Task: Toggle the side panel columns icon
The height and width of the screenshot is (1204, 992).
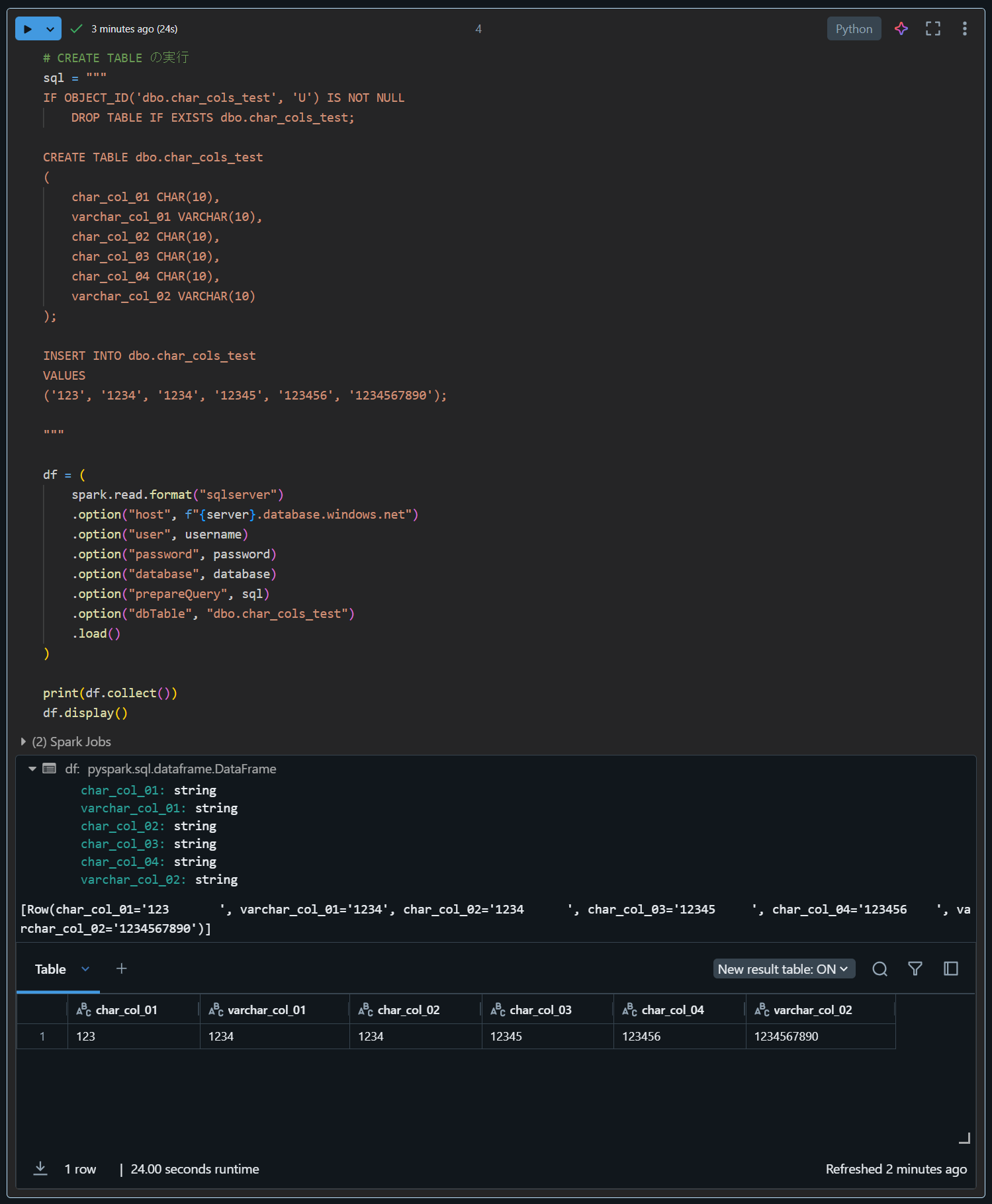Action: pos(951,969)
